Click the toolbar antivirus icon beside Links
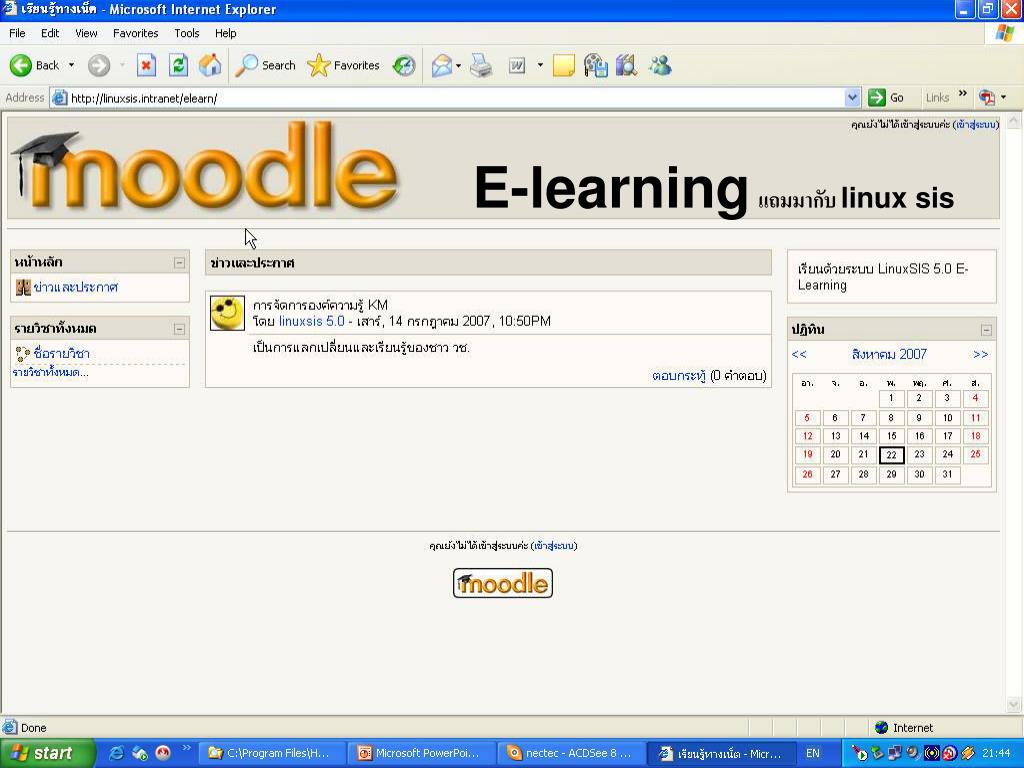1024x768 pixels. click(987, 98)
